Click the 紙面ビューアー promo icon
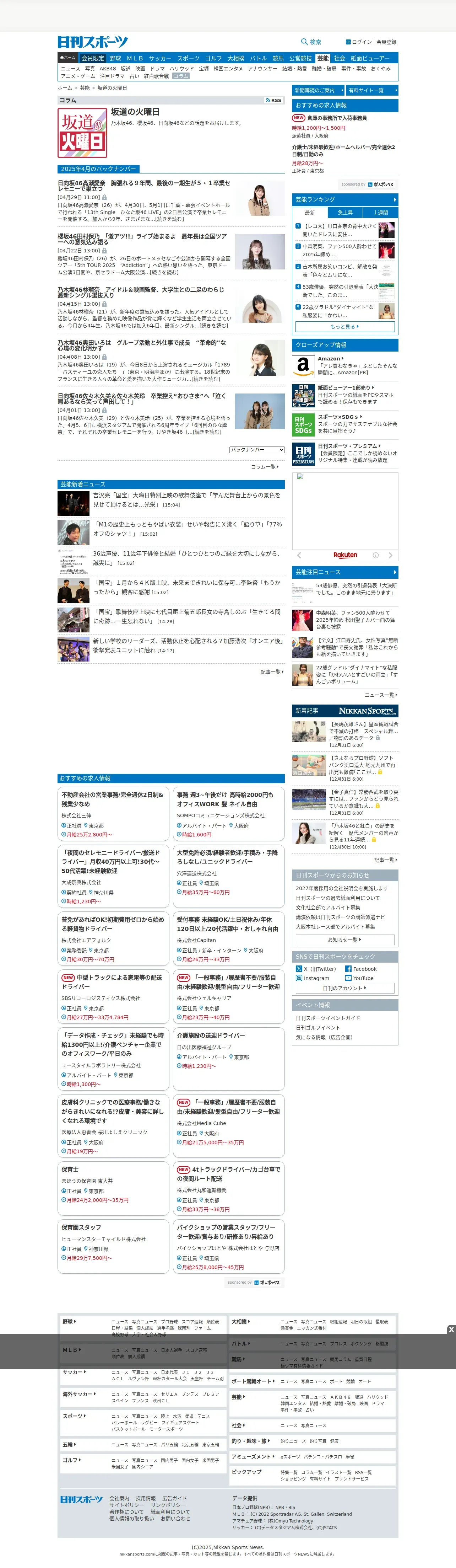 303,396
